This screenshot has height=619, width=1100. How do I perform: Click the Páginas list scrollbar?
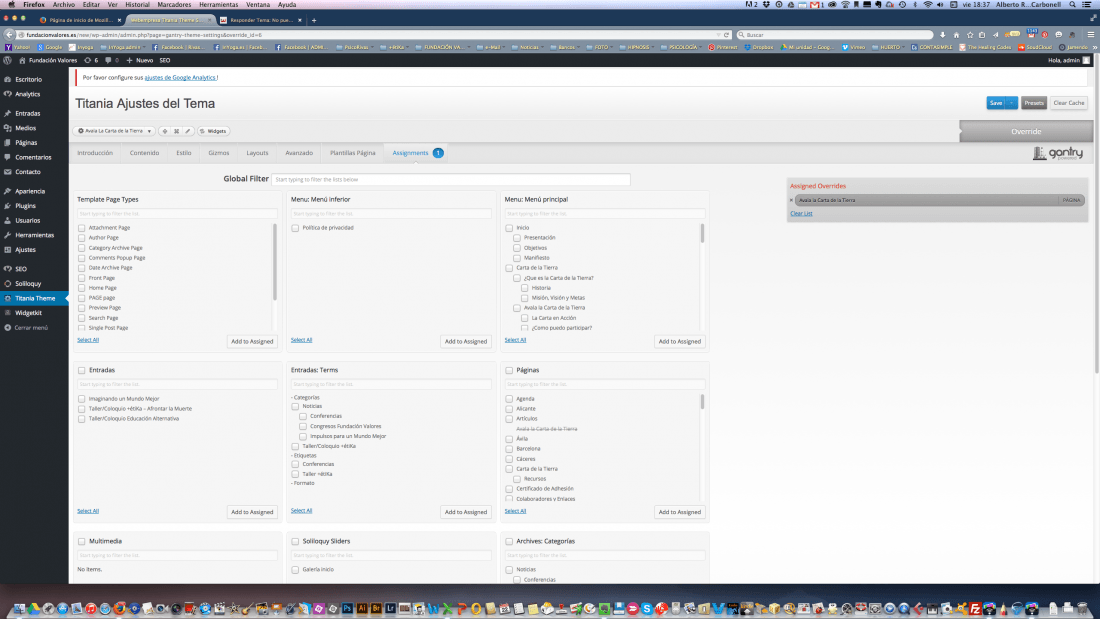pyautogui.click(x=702, y=402)
